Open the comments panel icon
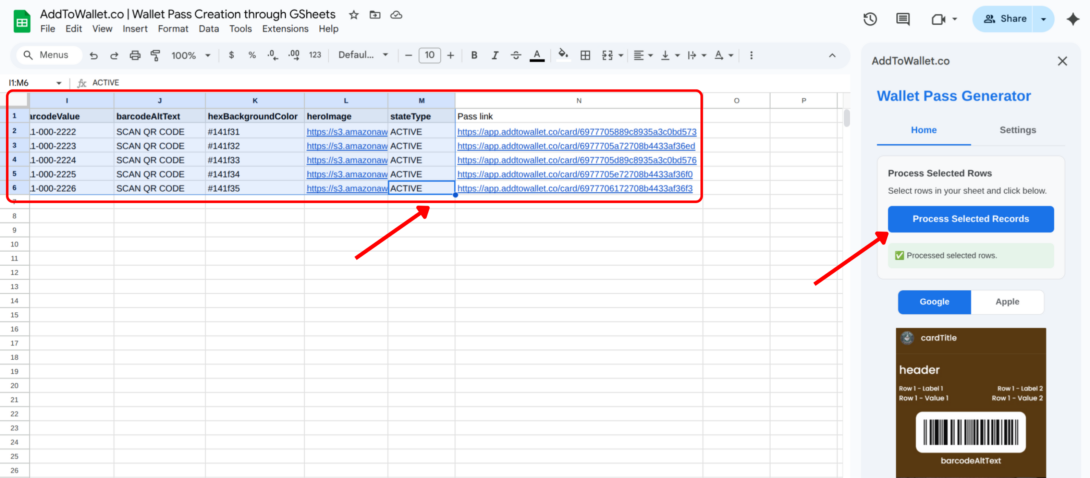Screen dimensions: 1090x478 903,19
